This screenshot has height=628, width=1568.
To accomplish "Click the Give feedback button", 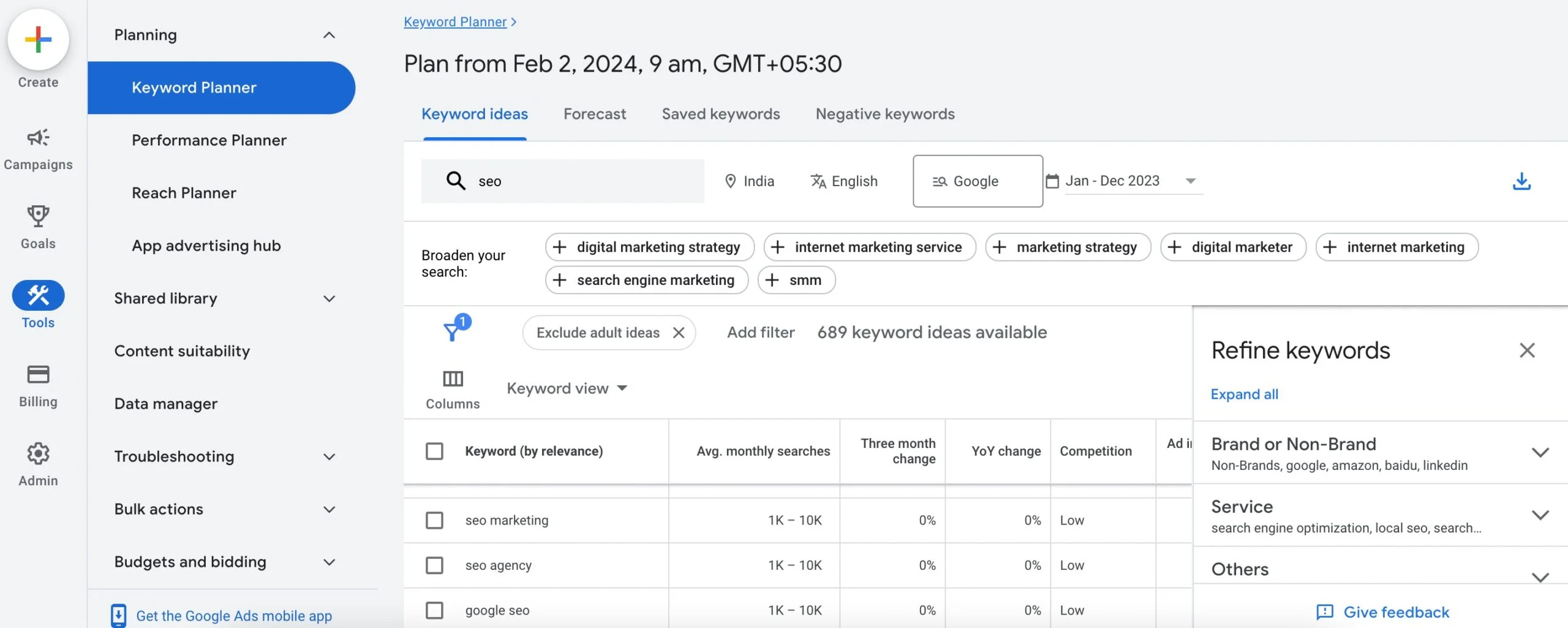I will (x=1395, y=611).
